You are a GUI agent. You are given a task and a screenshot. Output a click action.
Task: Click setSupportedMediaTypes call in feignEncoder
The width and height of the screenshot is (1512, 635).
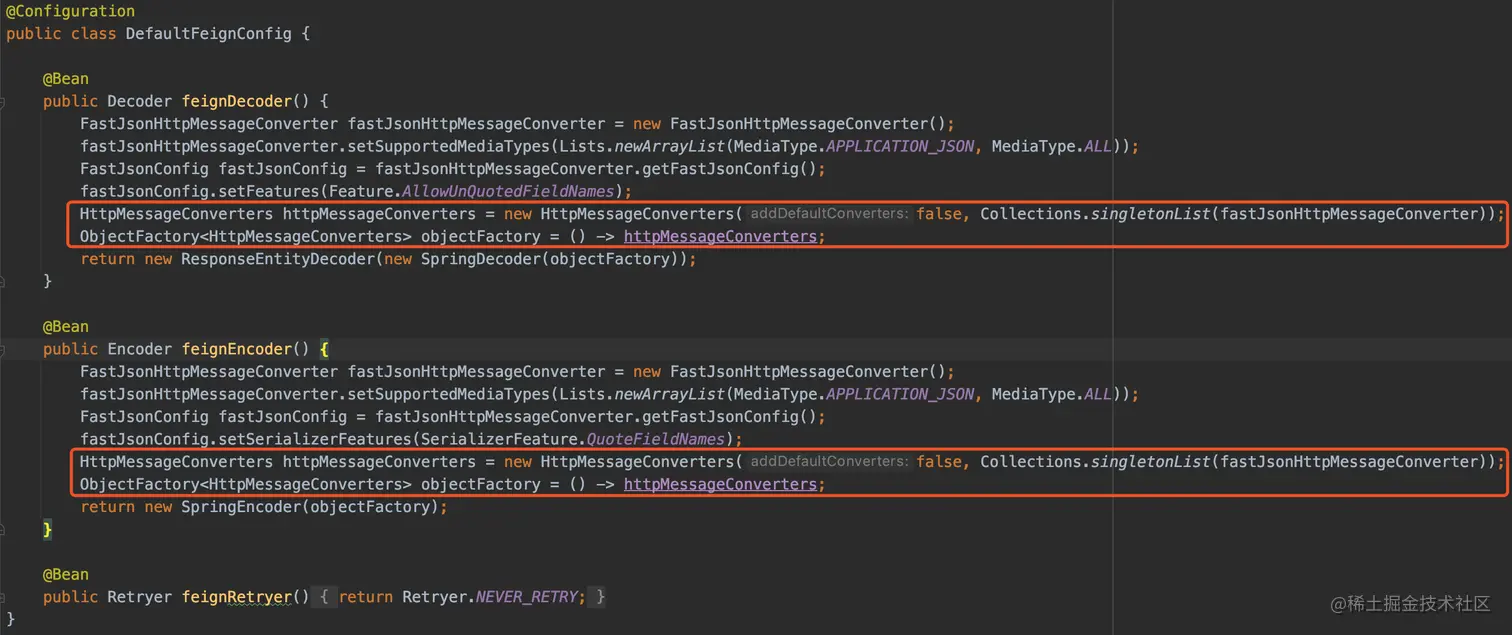pos(449,394)
